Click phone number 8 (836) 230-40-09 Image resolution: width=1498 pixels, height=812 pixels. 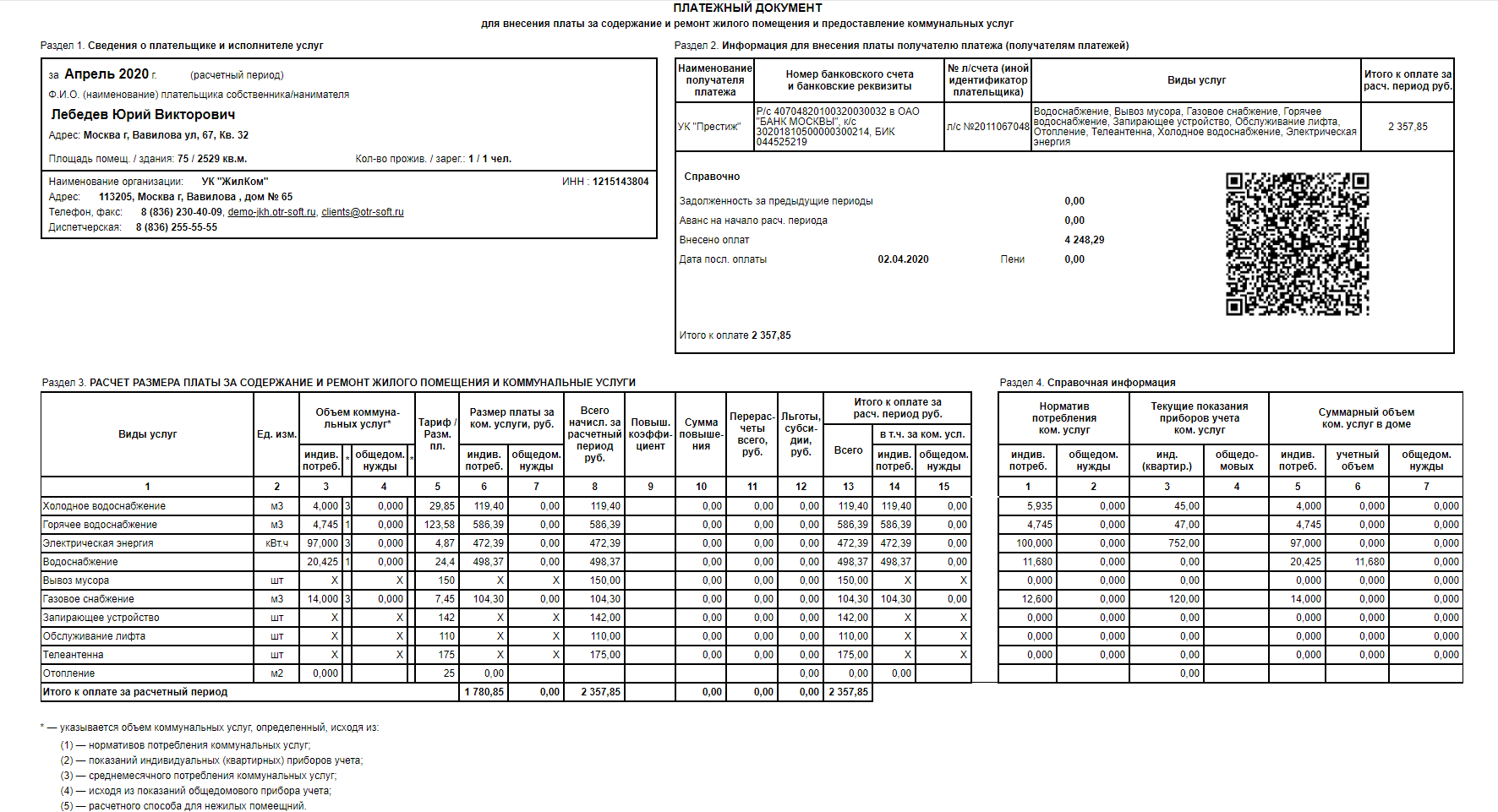[x=182, y=212]
